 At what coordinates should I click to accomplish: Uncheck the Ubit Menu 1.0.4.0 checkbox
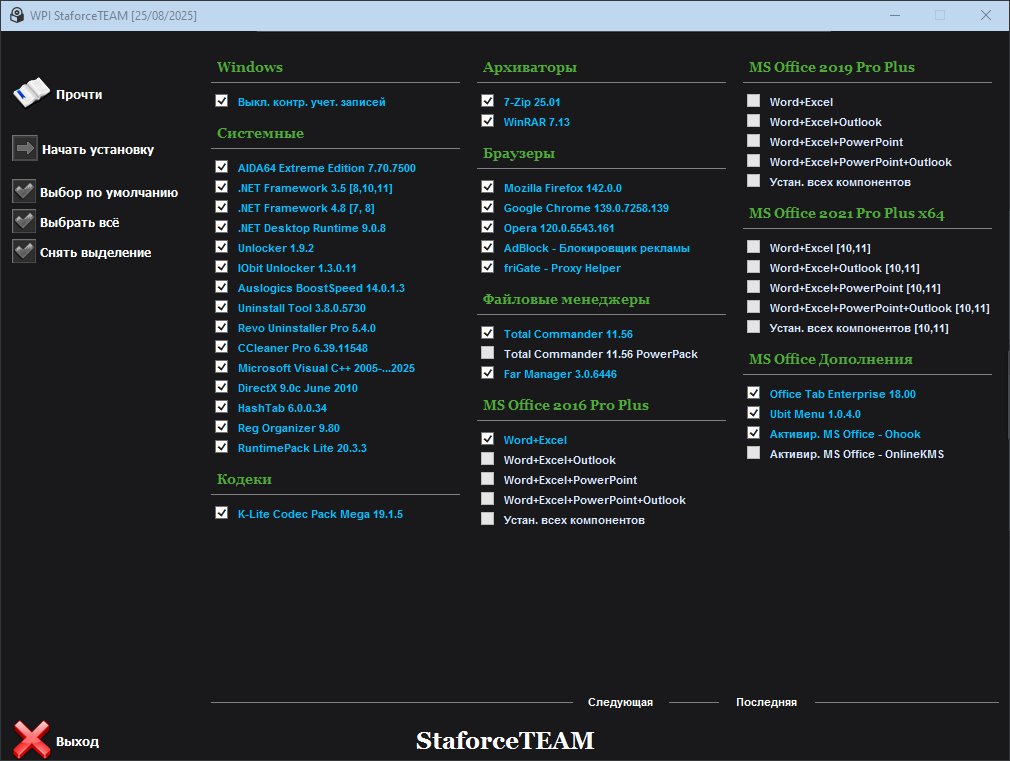[754, 413]
